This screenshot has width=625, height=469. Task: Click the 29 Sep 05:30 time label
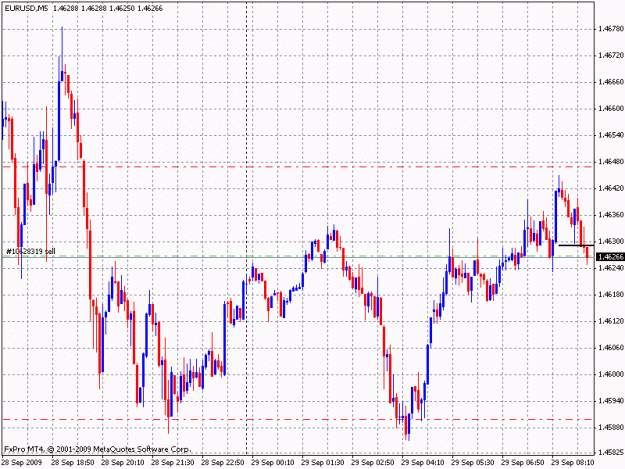[473, 462]
